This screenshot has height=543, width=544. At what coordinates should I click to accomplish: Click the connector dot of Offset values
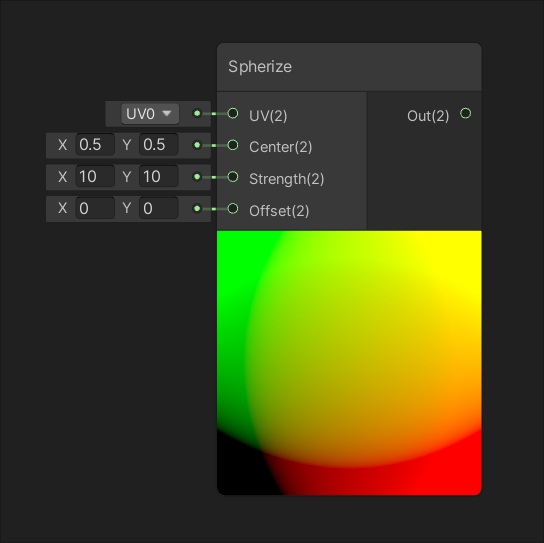pyautogui.click(x=197, y=209)
